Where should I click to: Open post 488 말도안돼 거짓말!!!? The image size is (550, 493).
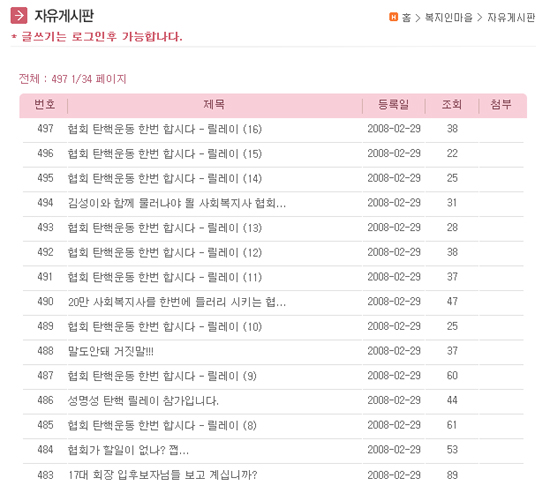[x=111, y=351]
